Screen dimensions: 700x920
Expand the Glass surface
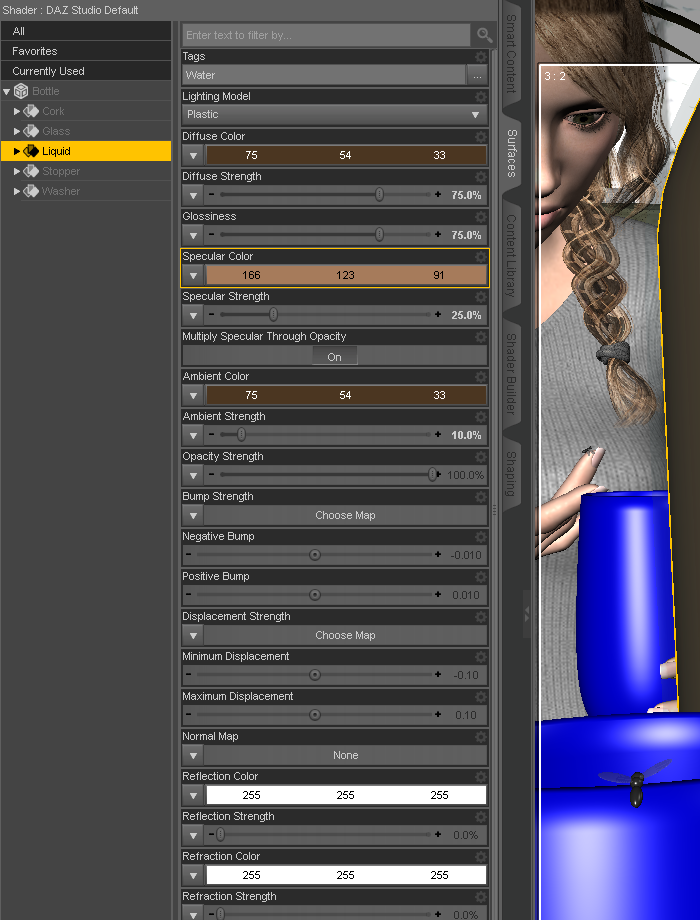click(x=17, y=131)
